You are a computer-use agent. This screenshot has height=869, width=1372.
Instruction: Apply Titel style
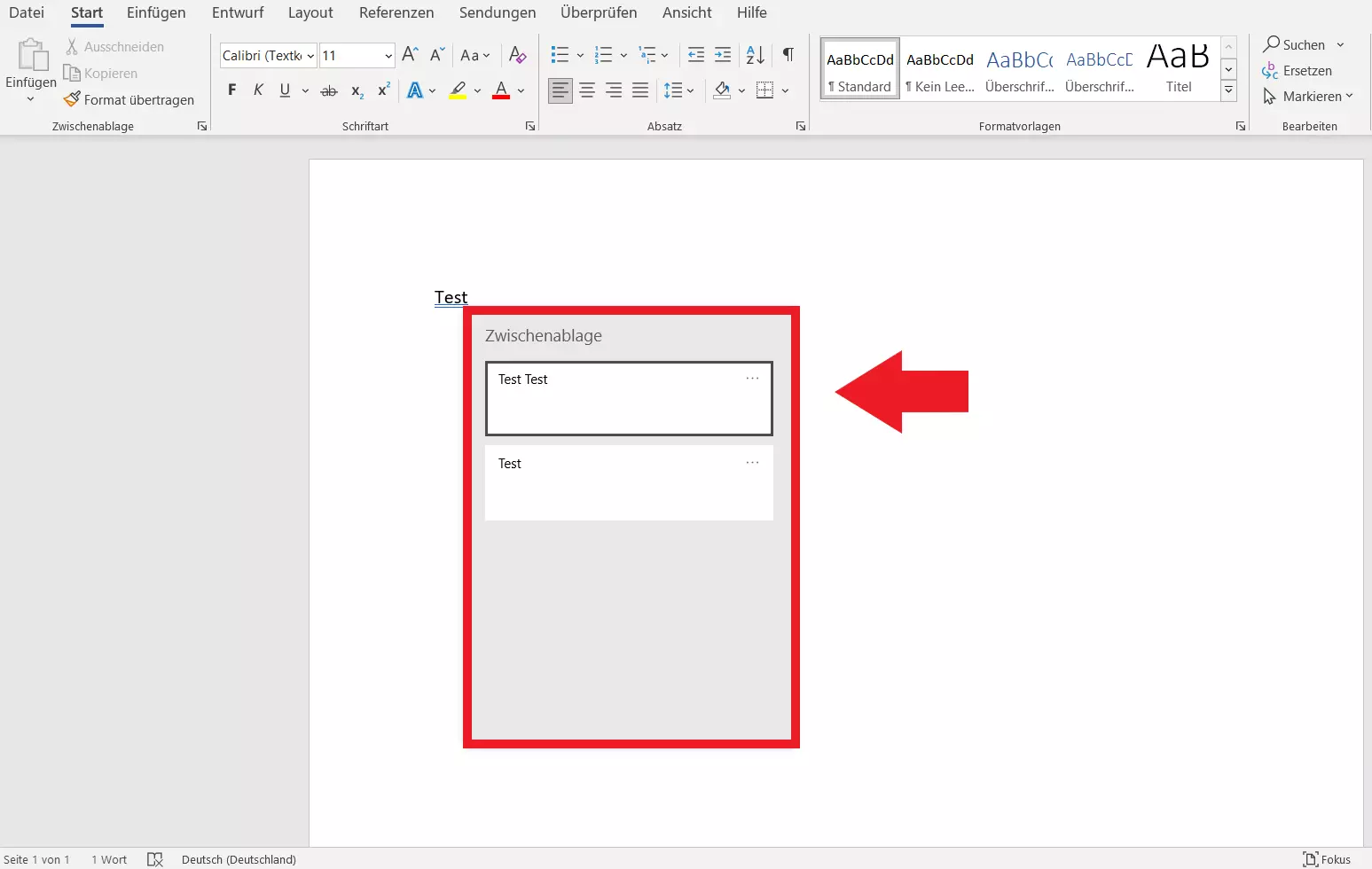[x=1179, y=69]
